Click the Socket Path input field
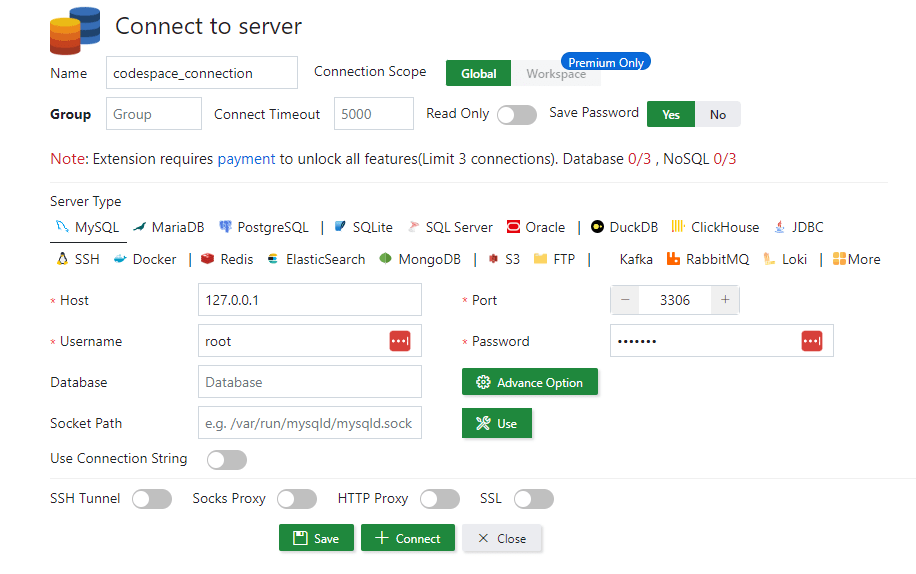 tap(310, 423)
